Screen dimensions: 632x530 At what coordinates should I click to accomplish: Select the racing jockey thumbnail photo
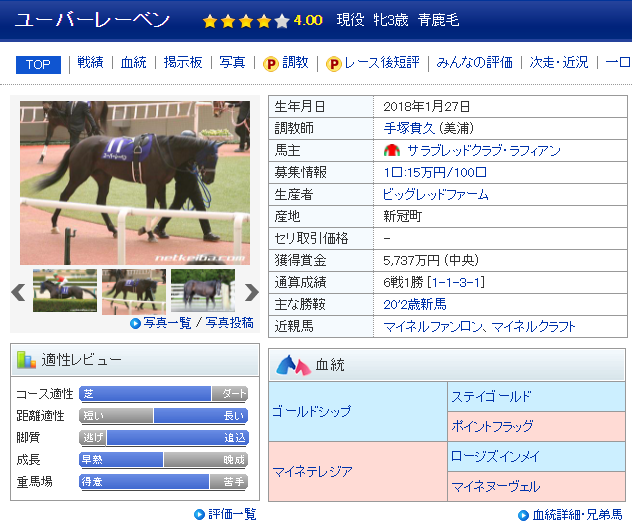tap(65, 291)
